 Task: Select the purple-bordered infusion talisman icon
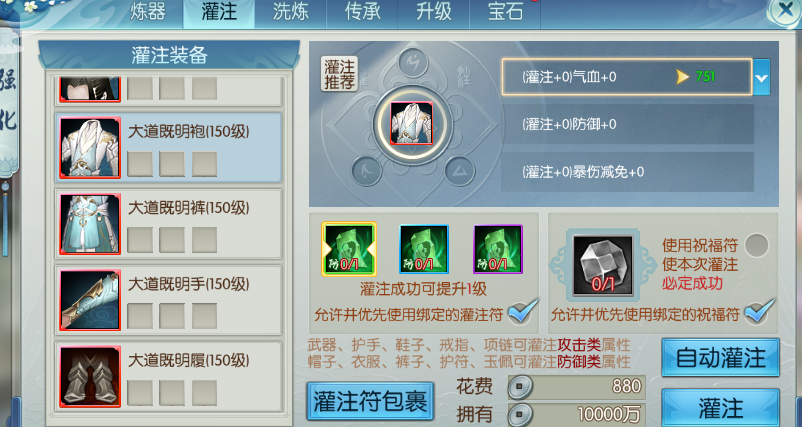498,249
